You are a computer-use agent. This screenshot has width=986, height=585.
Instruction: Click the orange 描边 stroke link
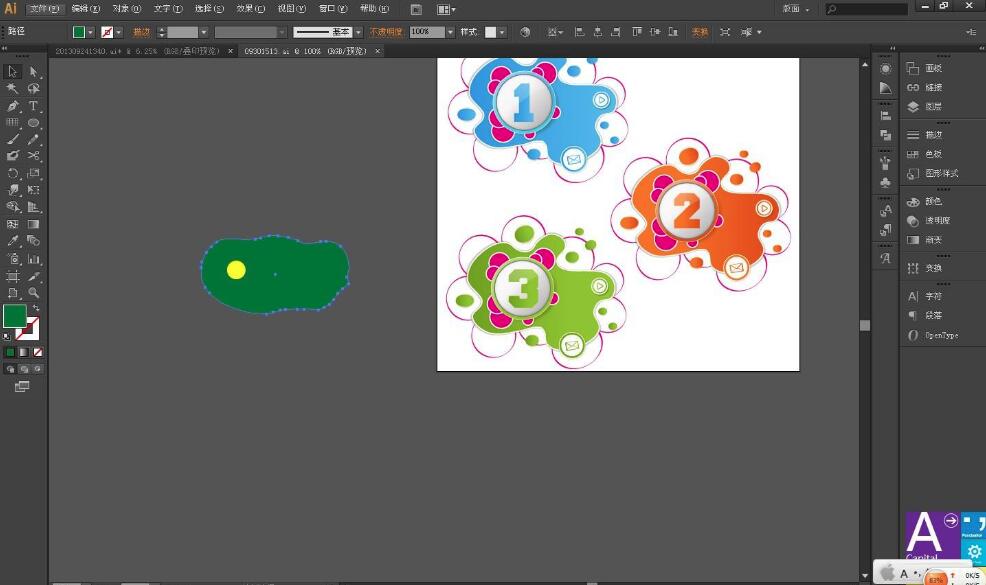click(x=141, y=32)
